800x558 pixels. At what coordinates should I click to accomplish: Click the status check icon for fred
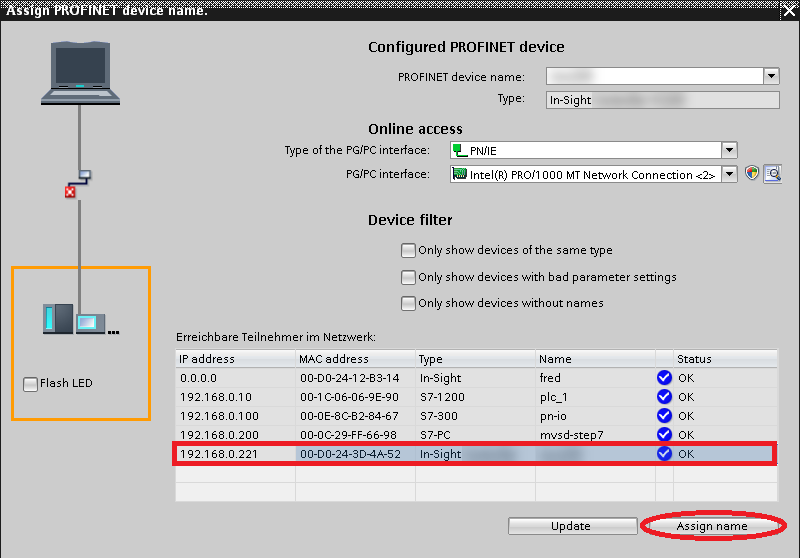(664, 378)
